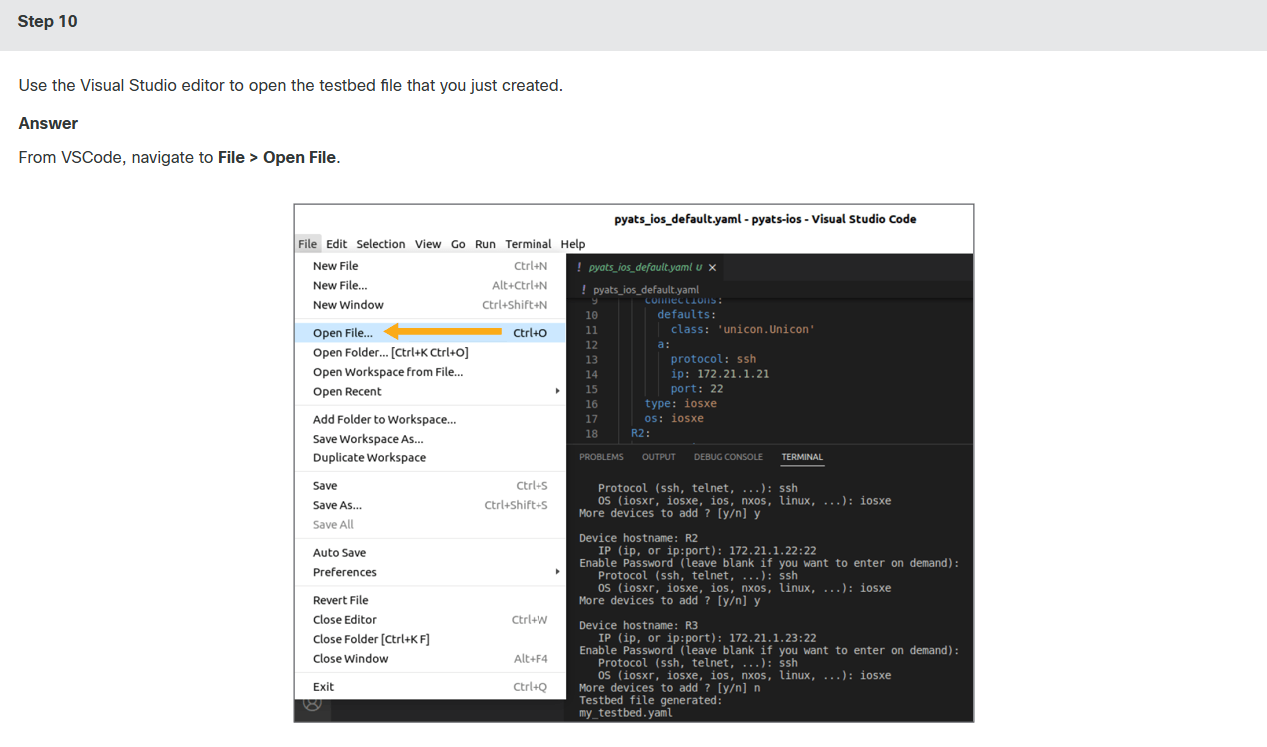Close the pyats_ios_default.yaml editor tab
The width and height of the screenshot is (1267, 747).
point(712,268)
